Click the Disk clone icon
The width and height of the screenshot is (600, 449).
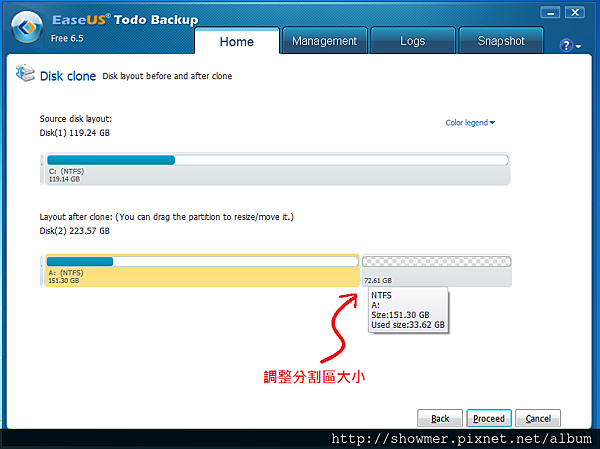[x=26, y=73]
